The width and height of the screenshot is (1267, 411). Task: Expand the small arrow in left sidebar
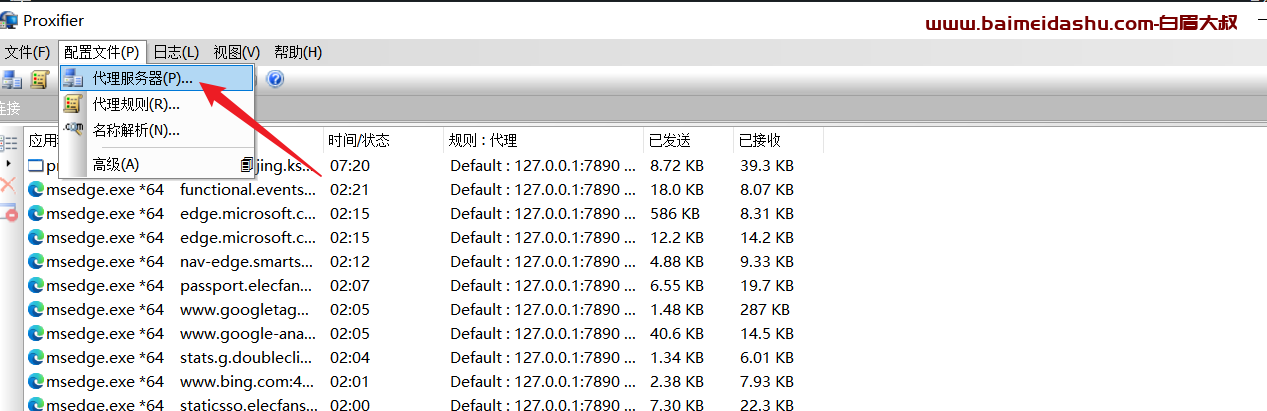pos(8,163)
